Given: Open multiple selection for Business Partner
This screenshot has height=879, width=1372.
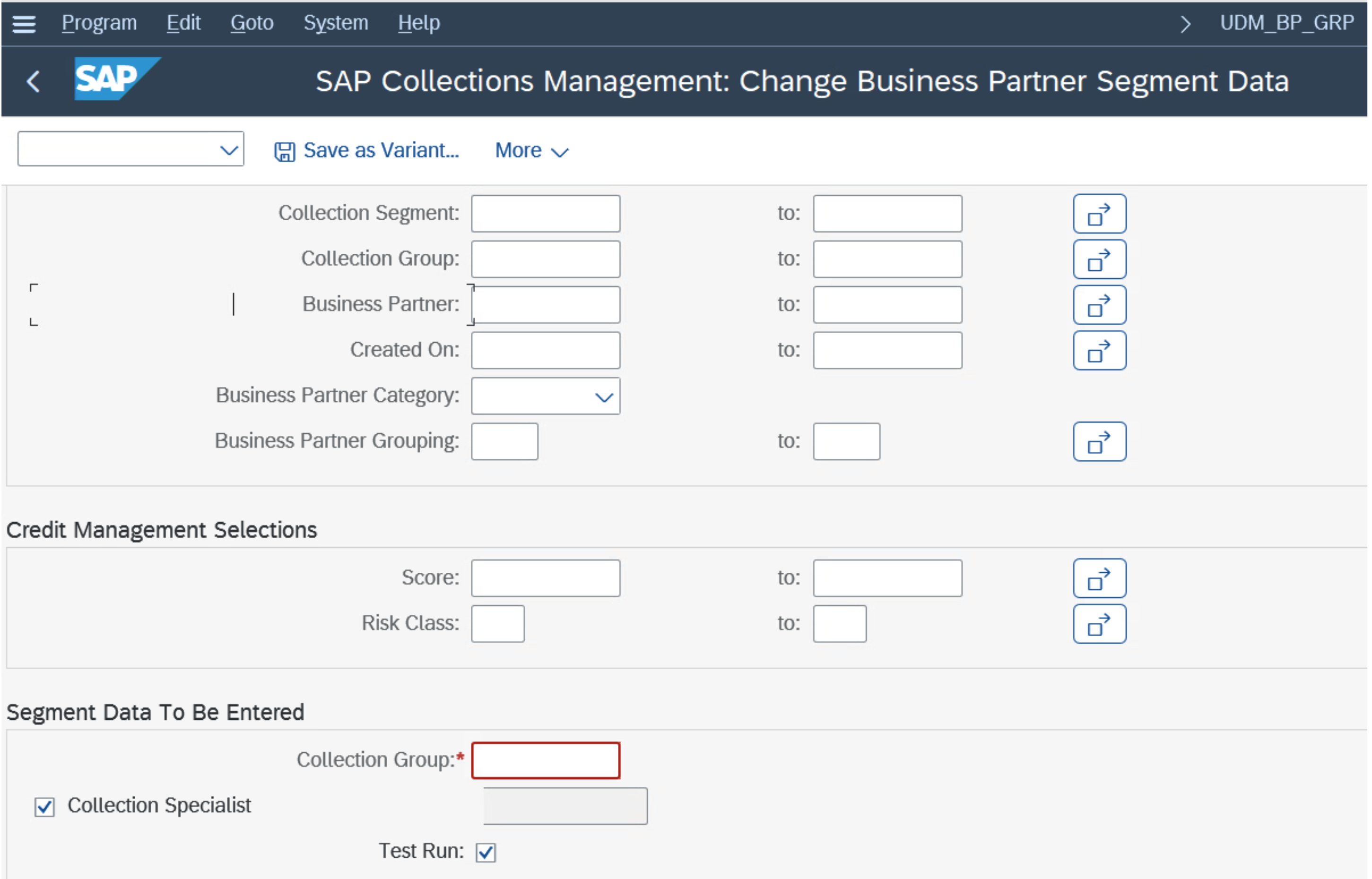Looking at the screenshot, I should tap(1099, 305).
